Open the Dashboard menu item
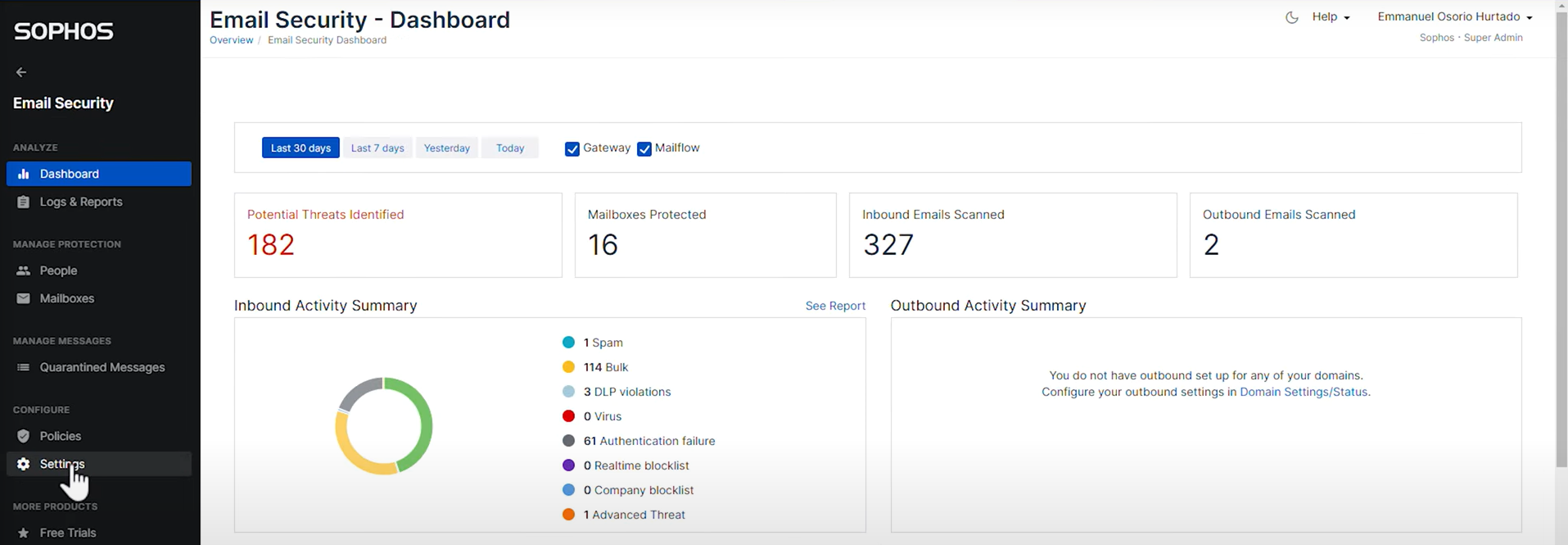Image resolution: width=1568 pixels, height=545 pixels. [x=99, y=174]
